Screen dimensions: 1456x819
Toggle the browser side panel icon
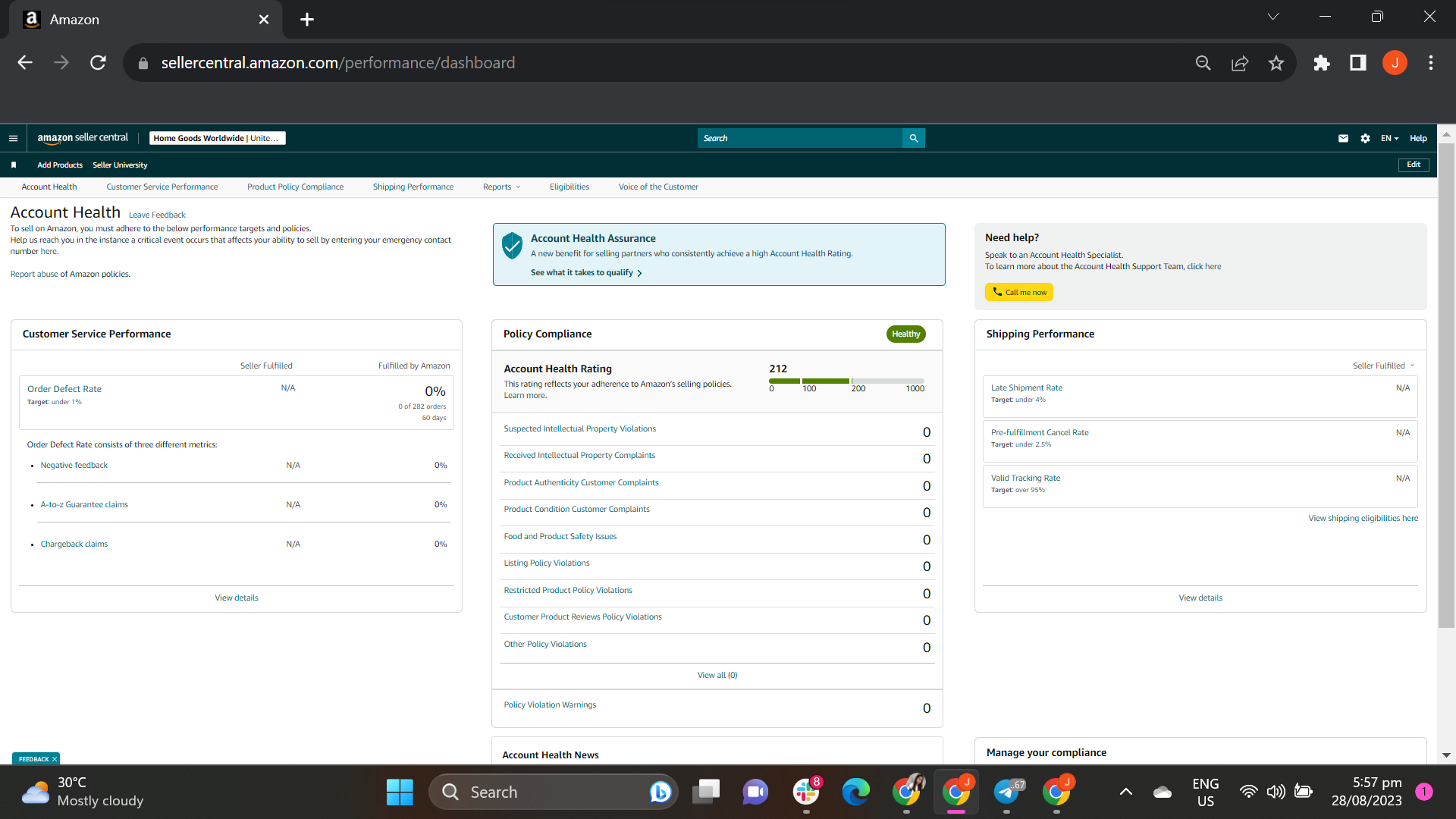pyautogui.click(x=1358, y=63)
